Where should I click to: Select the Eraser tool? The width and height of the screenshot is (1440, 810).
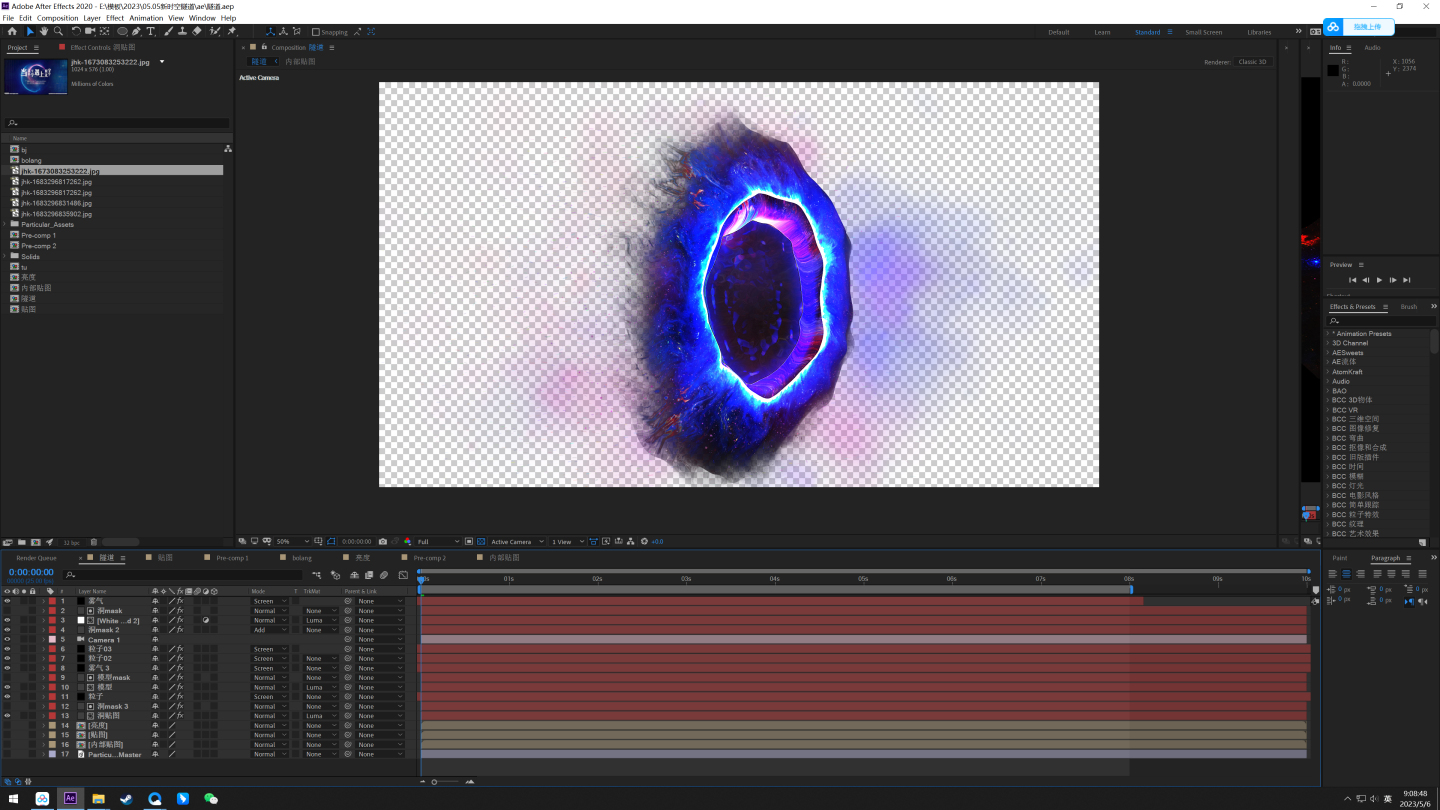[197, 31]
